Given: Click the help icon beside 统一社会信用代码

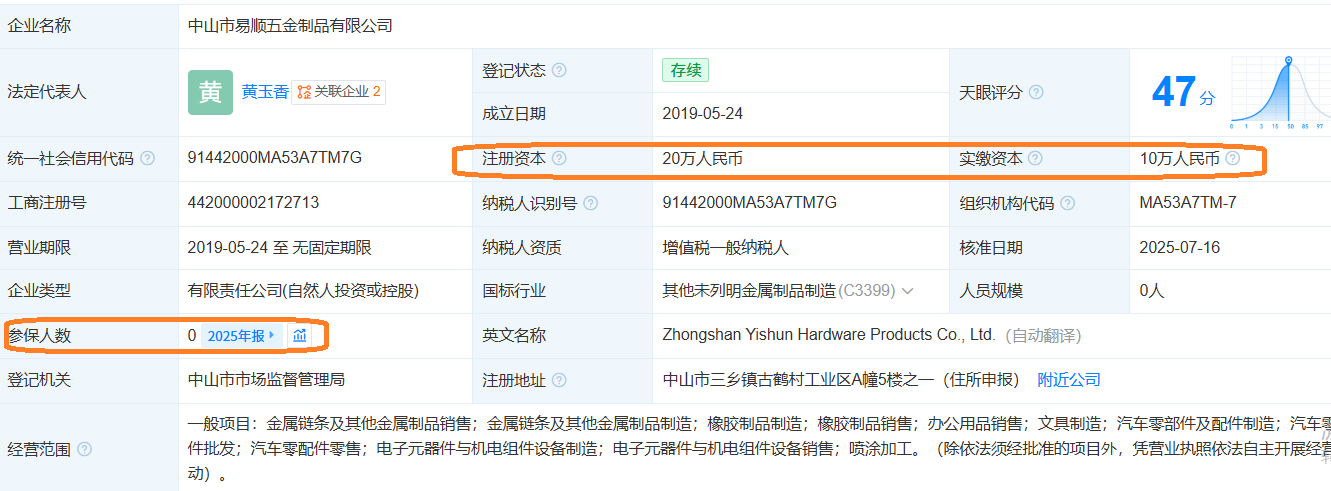Looking at the screenshot, I should 148,158.
